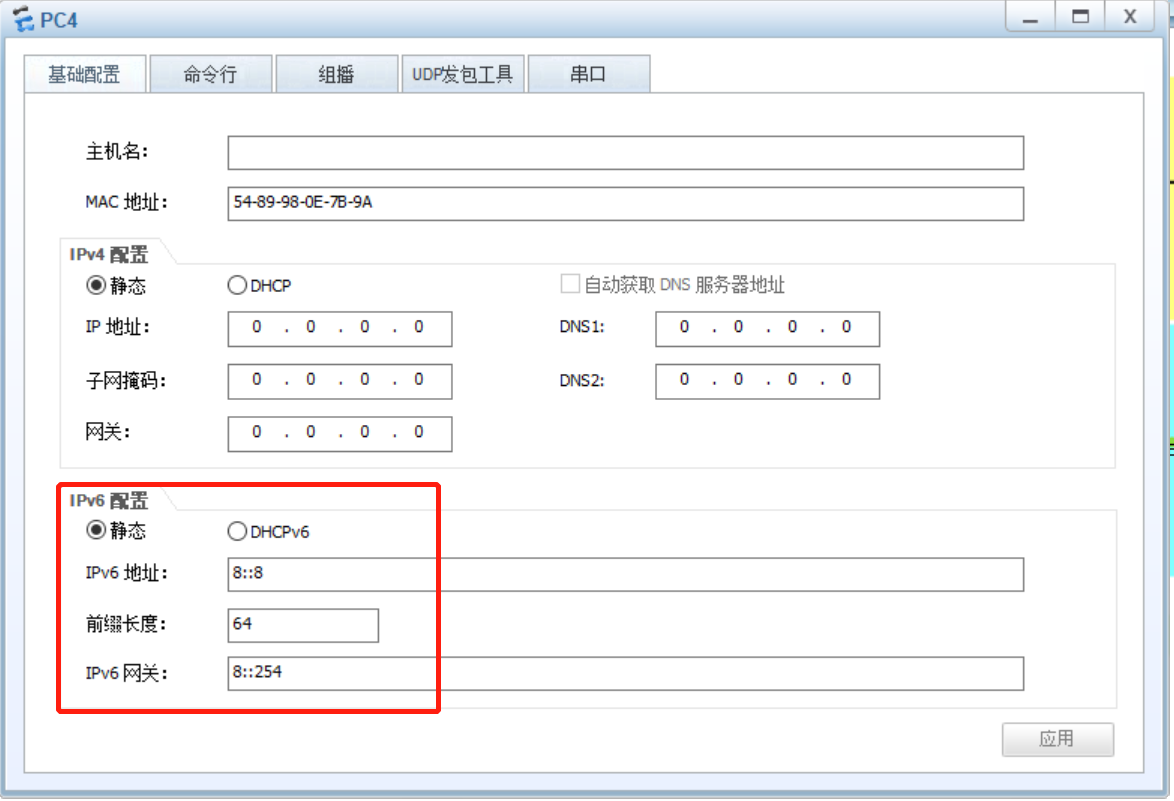Select IPv4 静态 radio button
The height and width of the screenshot is (801, 1174).
(96, 285)
